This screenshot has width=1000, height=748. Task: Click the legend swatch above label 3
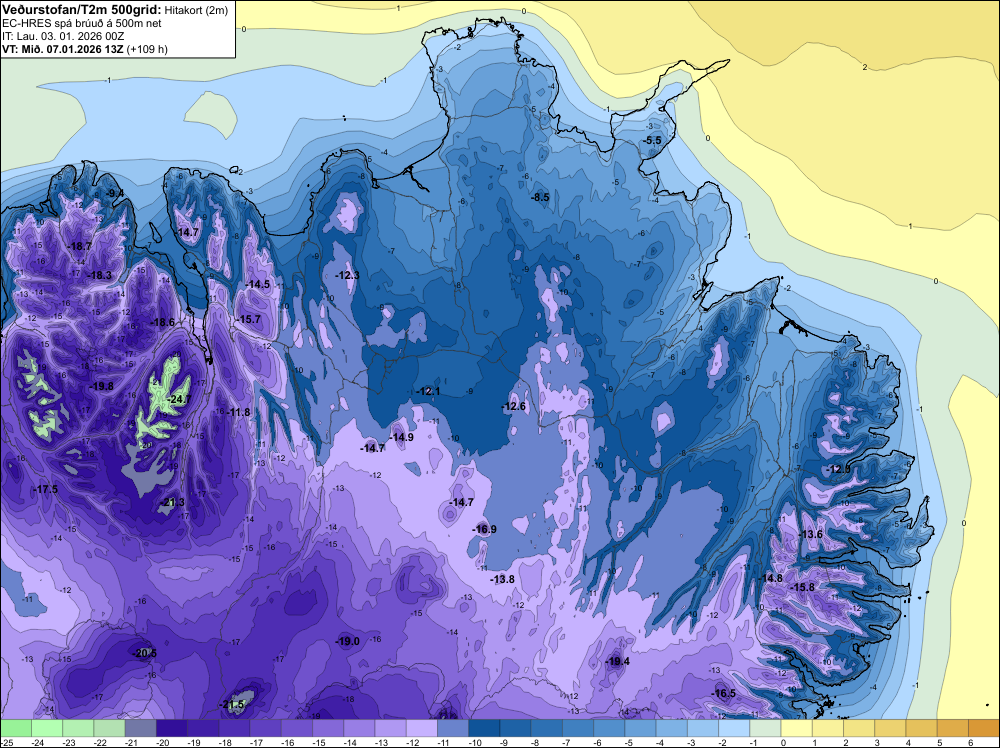[890, 728]
